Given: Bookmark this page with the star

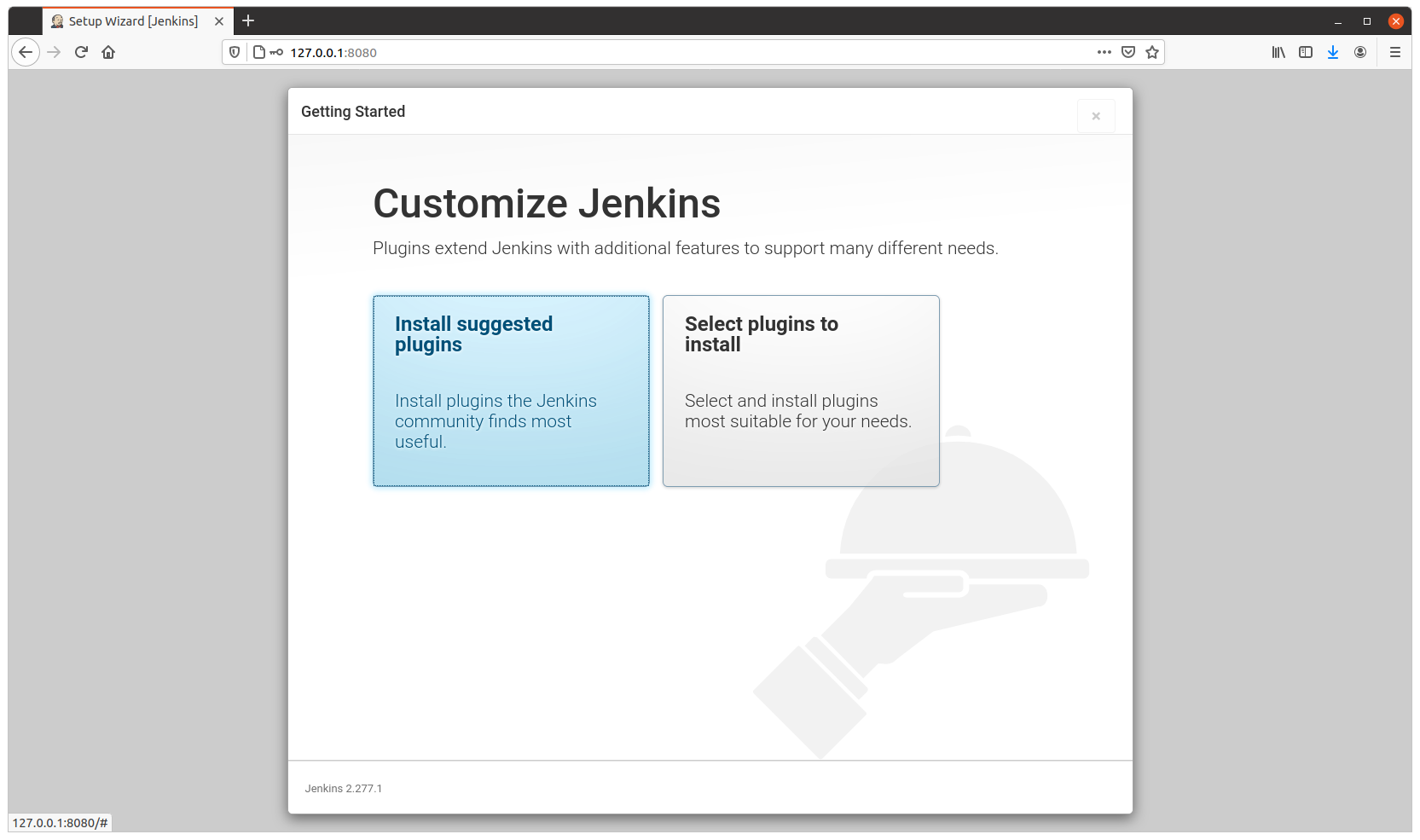Looking at the screenshot, I should (x=1152, y=52).
